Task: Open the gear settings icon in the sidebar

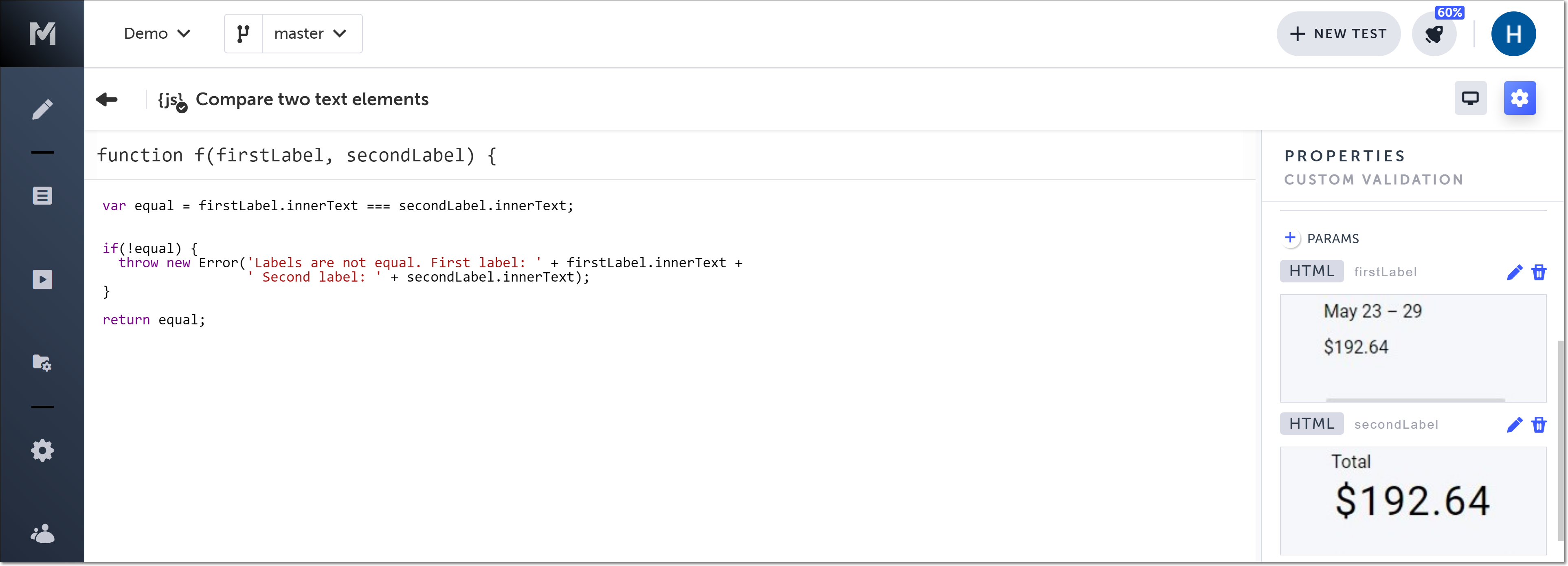Action: pos(42,451)
